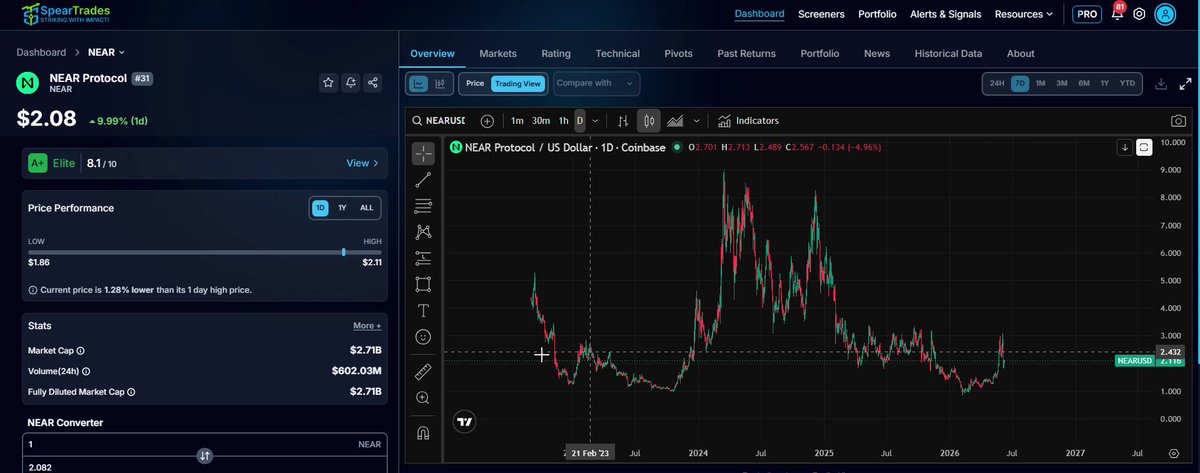The width and height of the screenshot is (1200, 473).
Task: Expand the chart to fullscreen
Action: [1185, 84]
